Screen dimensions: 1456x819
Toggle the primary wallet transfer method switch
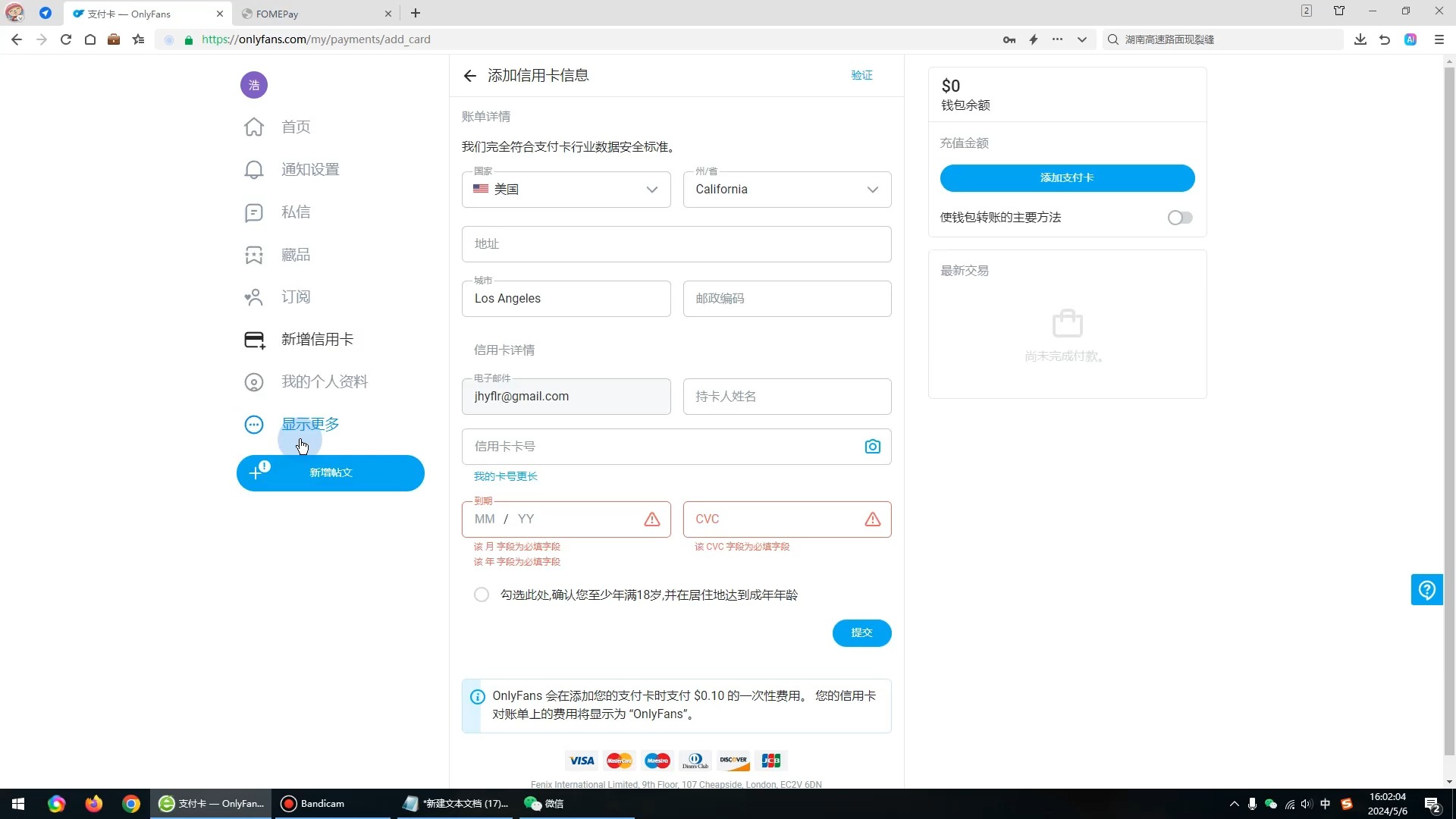point(1180,218)
